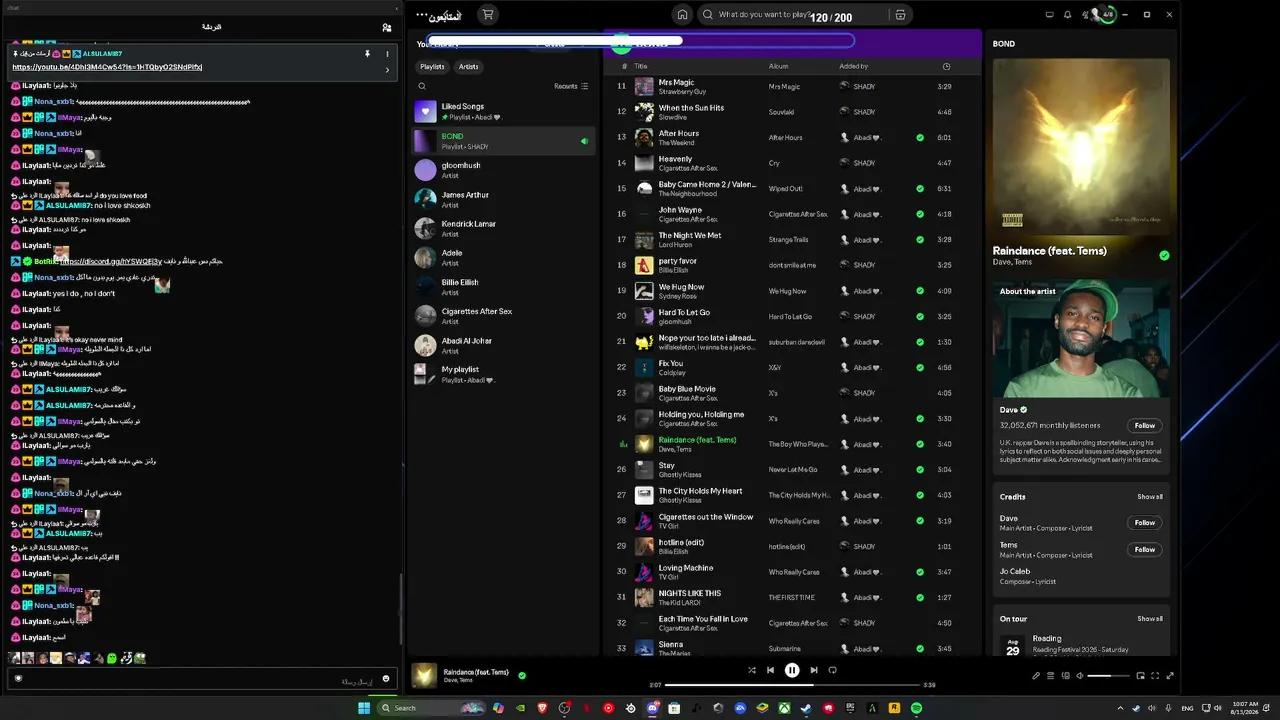Pause the current song
Image resolution: width=1280 pixels, height=720 pixels.
(792, 670)
